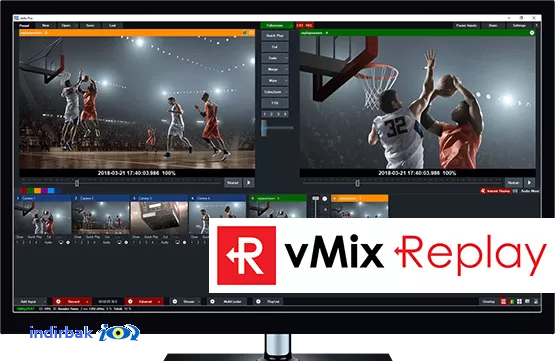Viewport: 555px width, 361px height.
Task: Click the output playback position slider
Action: click(x=357, y=183)
